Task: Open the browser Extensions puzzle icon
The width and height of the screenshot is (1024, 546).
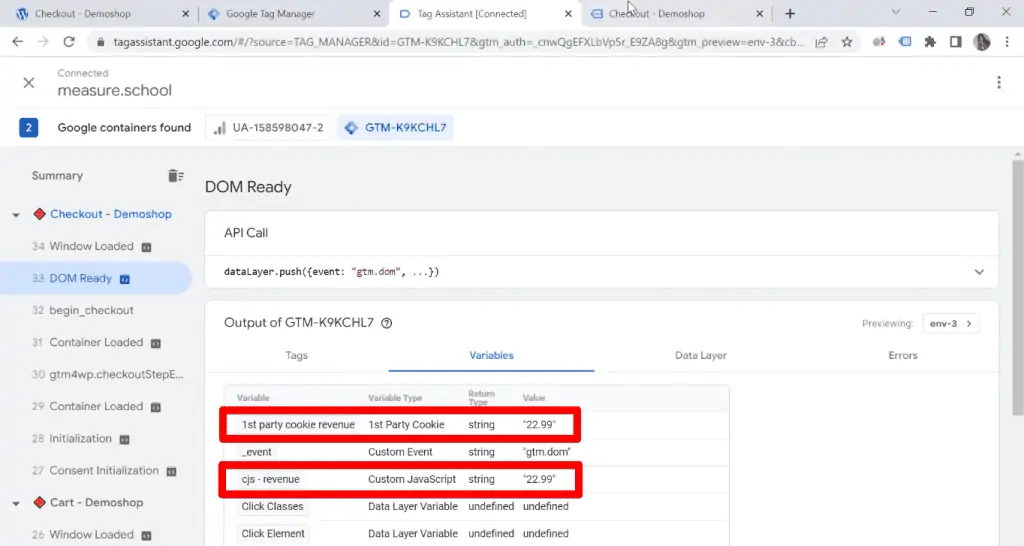Action: [x=930, y=42]
